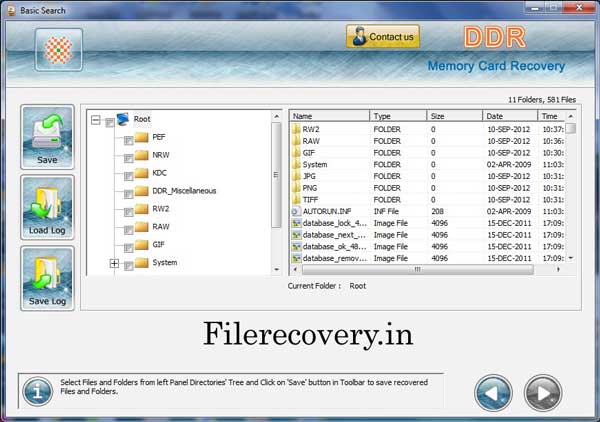Select the GIF row in file list
The width and height of the screenshot is (600, 422).
427,153
